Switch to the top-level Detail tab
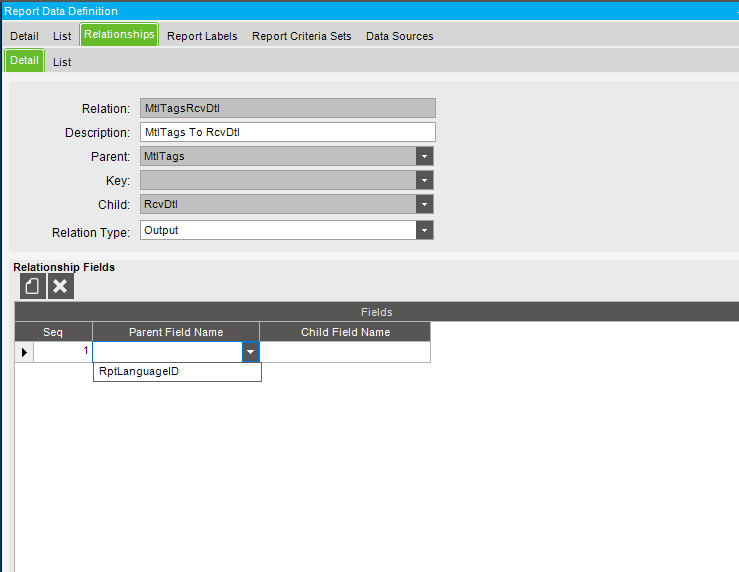The height and width of the screenshot is (572, 739). [25, 36]
